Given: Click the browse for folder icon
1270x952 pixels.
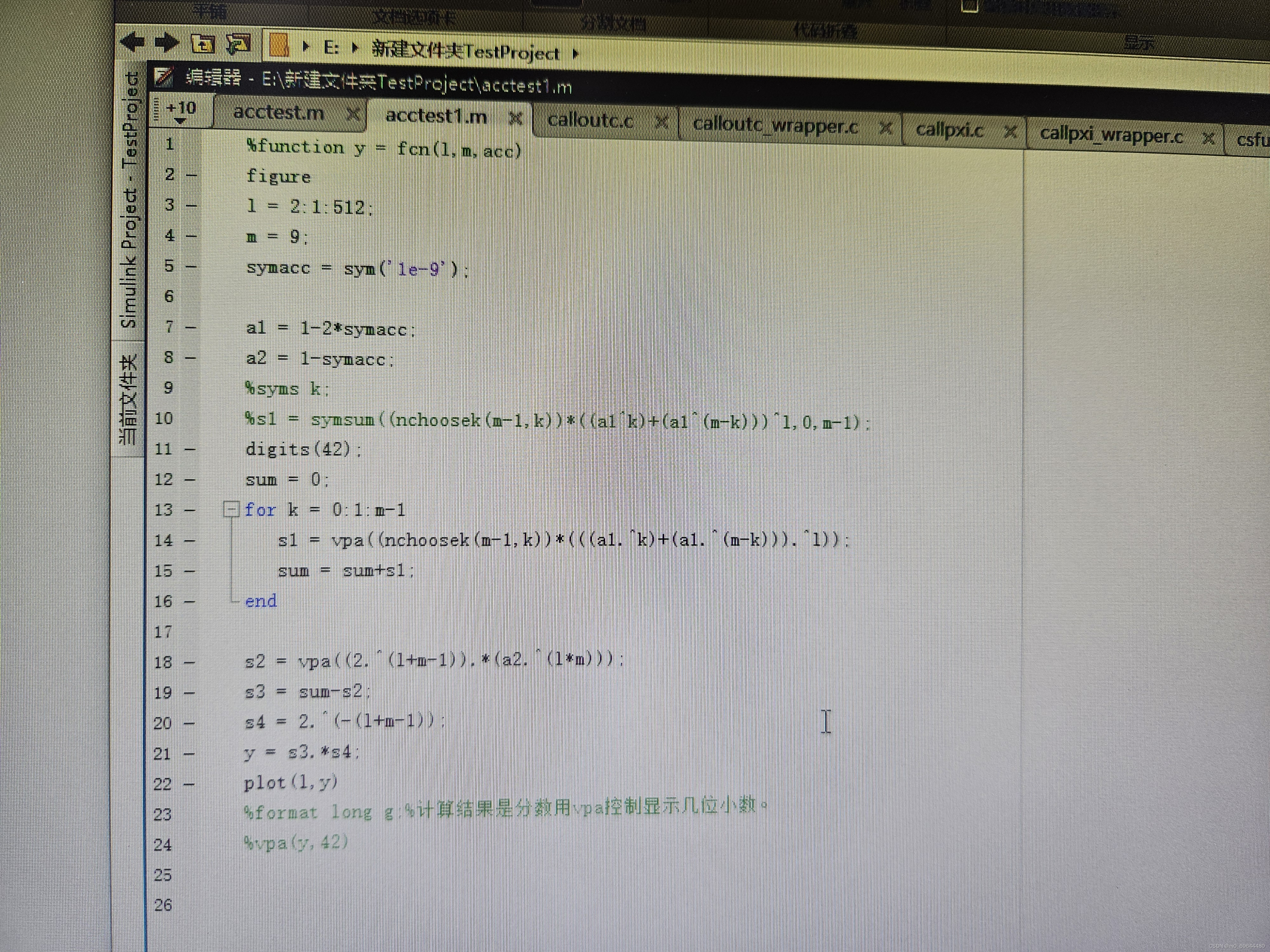Looking at the screenshot, I should pos(238,43).
